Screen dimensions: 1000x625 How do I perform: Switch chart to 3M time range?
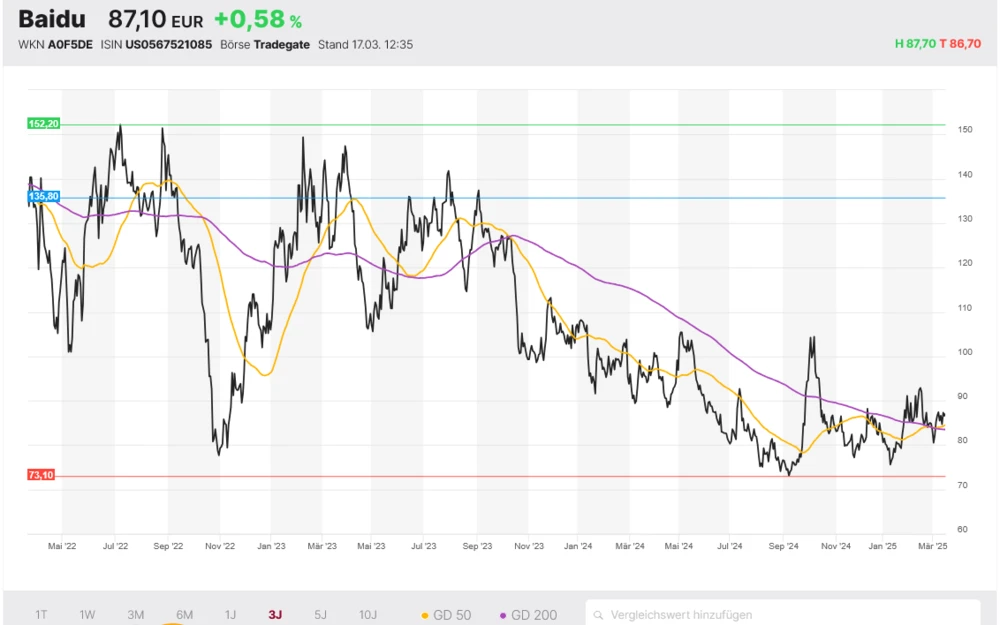(136, 615)
